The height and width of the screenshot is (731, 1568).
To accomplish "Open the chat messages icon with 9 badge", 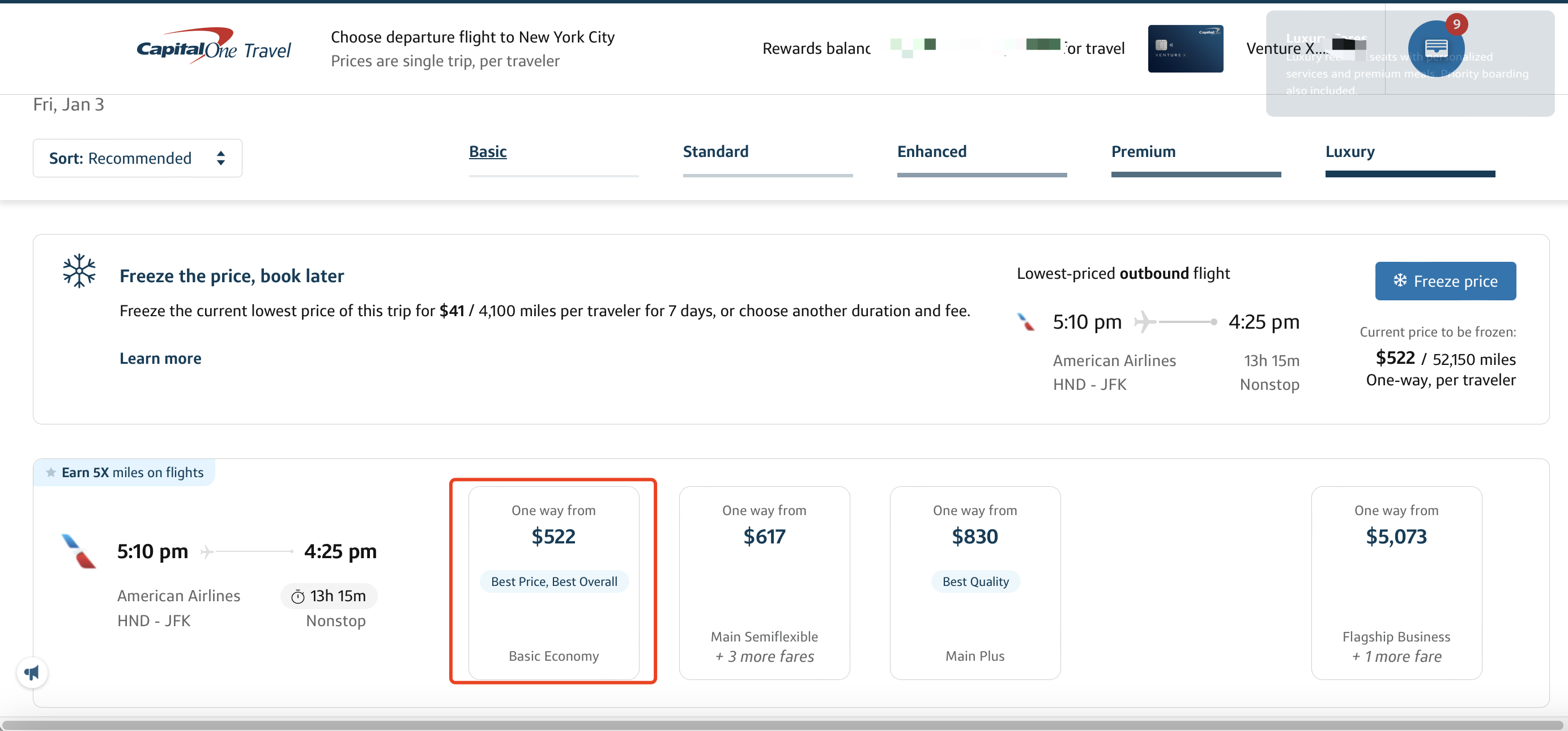I will 1436,48.
